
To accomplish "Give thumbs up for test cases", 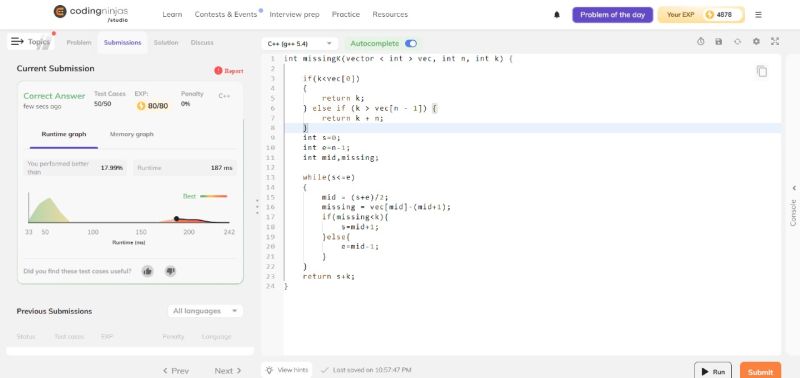I will [147, 271].
